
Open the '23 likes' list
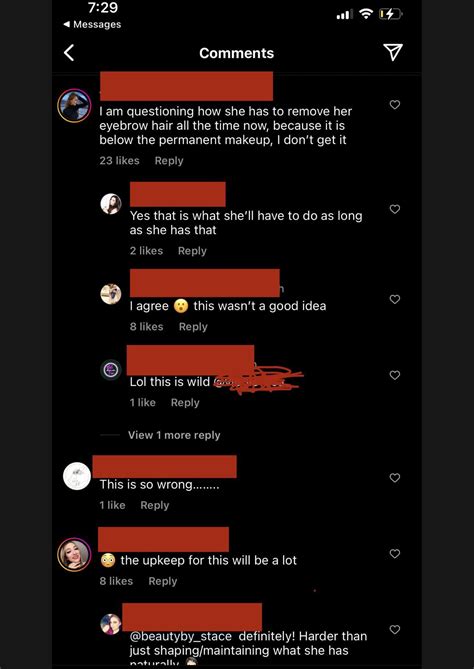119,161
